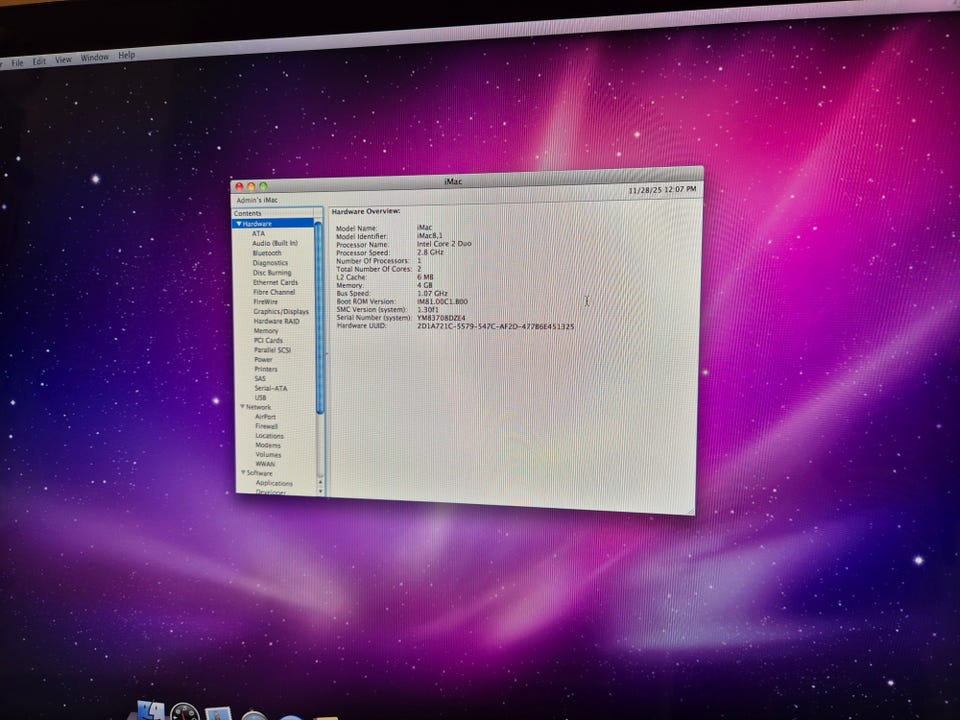960x720 pixels.
Task: Click the sidebar scroll up arrow
Action: point(320,483)
